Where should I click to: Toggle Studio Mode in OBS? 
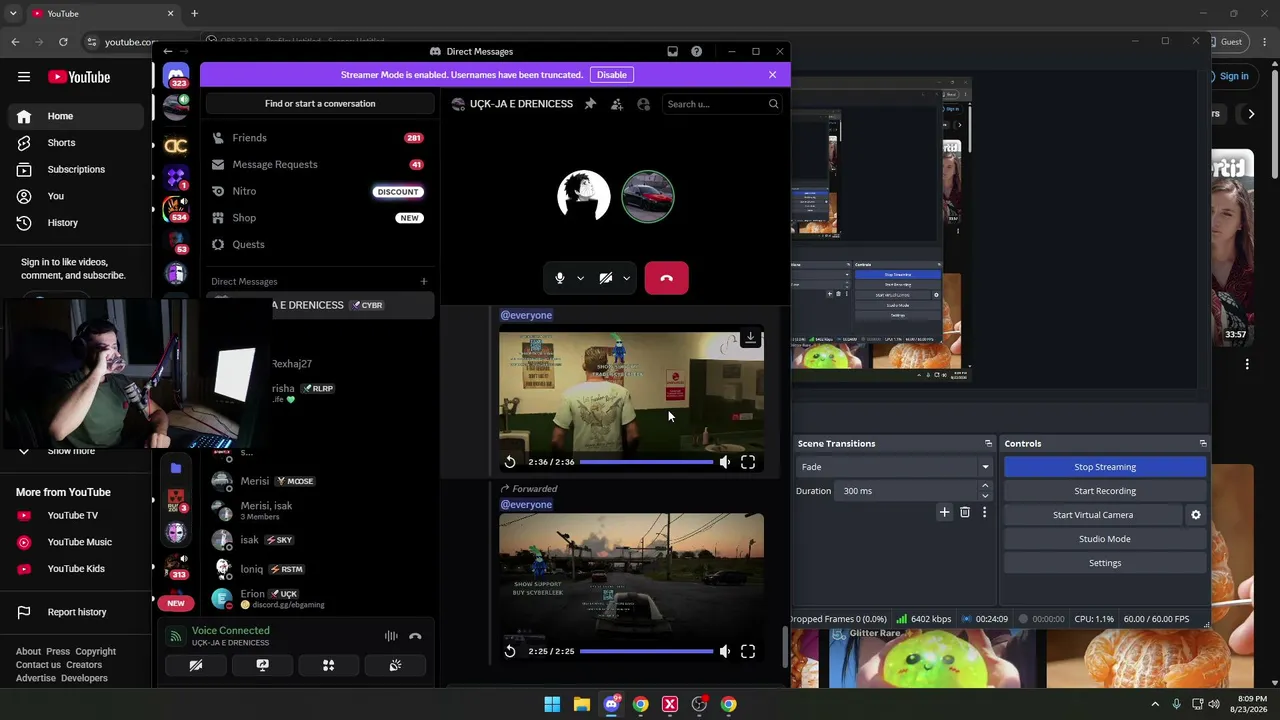click(x=1105, y=539)
